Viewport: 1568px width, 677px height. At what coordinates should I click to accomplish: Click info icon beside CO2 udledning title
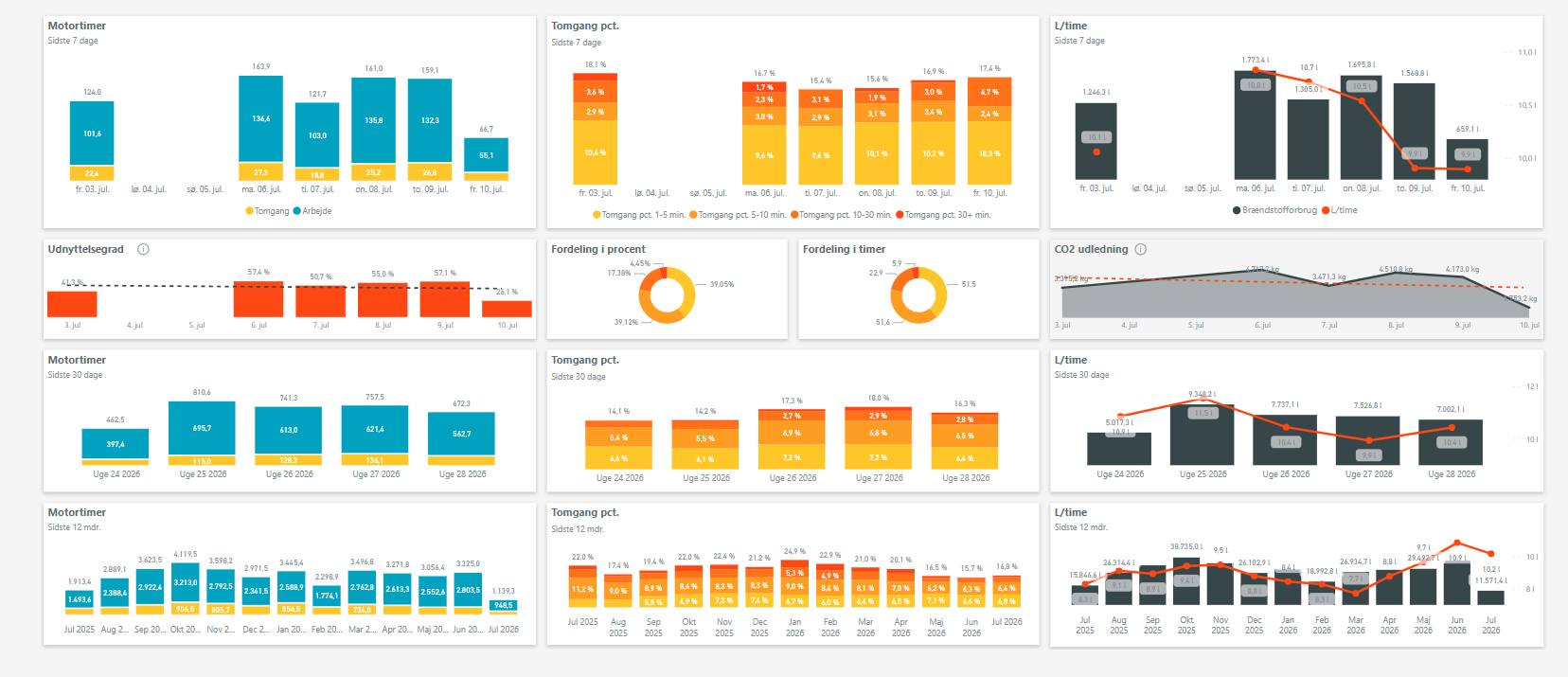1140,250
